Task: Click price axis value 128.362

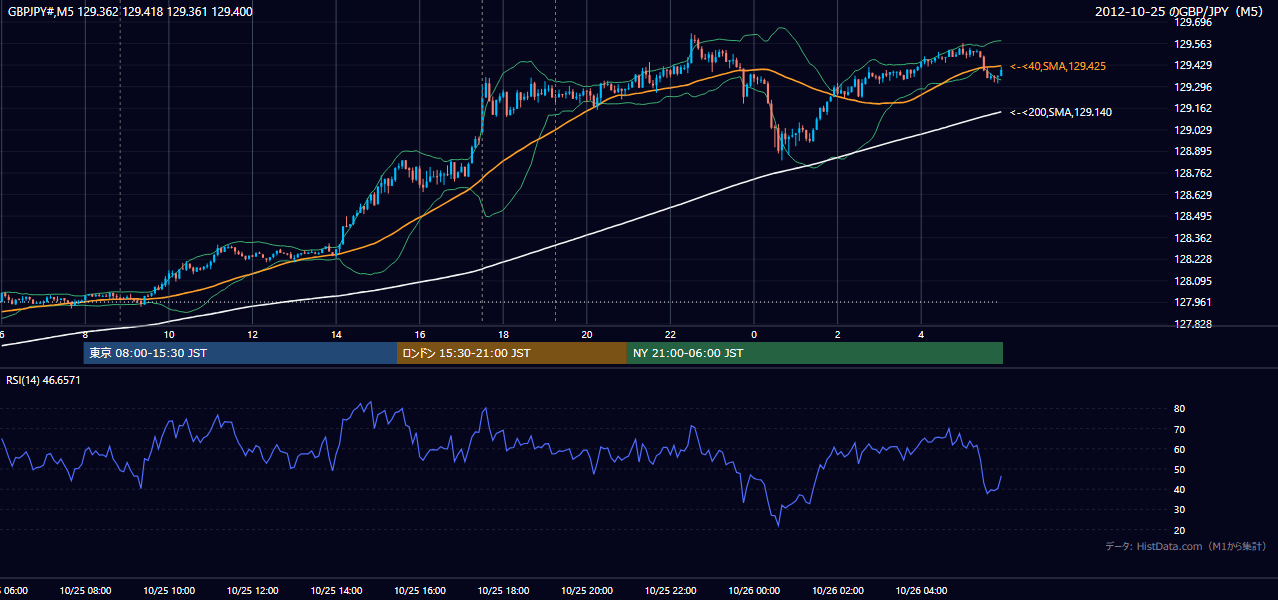Action: [x=1192, y=238]
